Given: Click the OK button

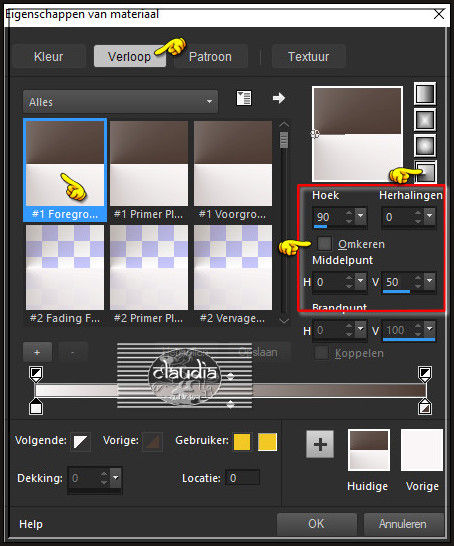Looking at the screenshot, I should [316, 524].
